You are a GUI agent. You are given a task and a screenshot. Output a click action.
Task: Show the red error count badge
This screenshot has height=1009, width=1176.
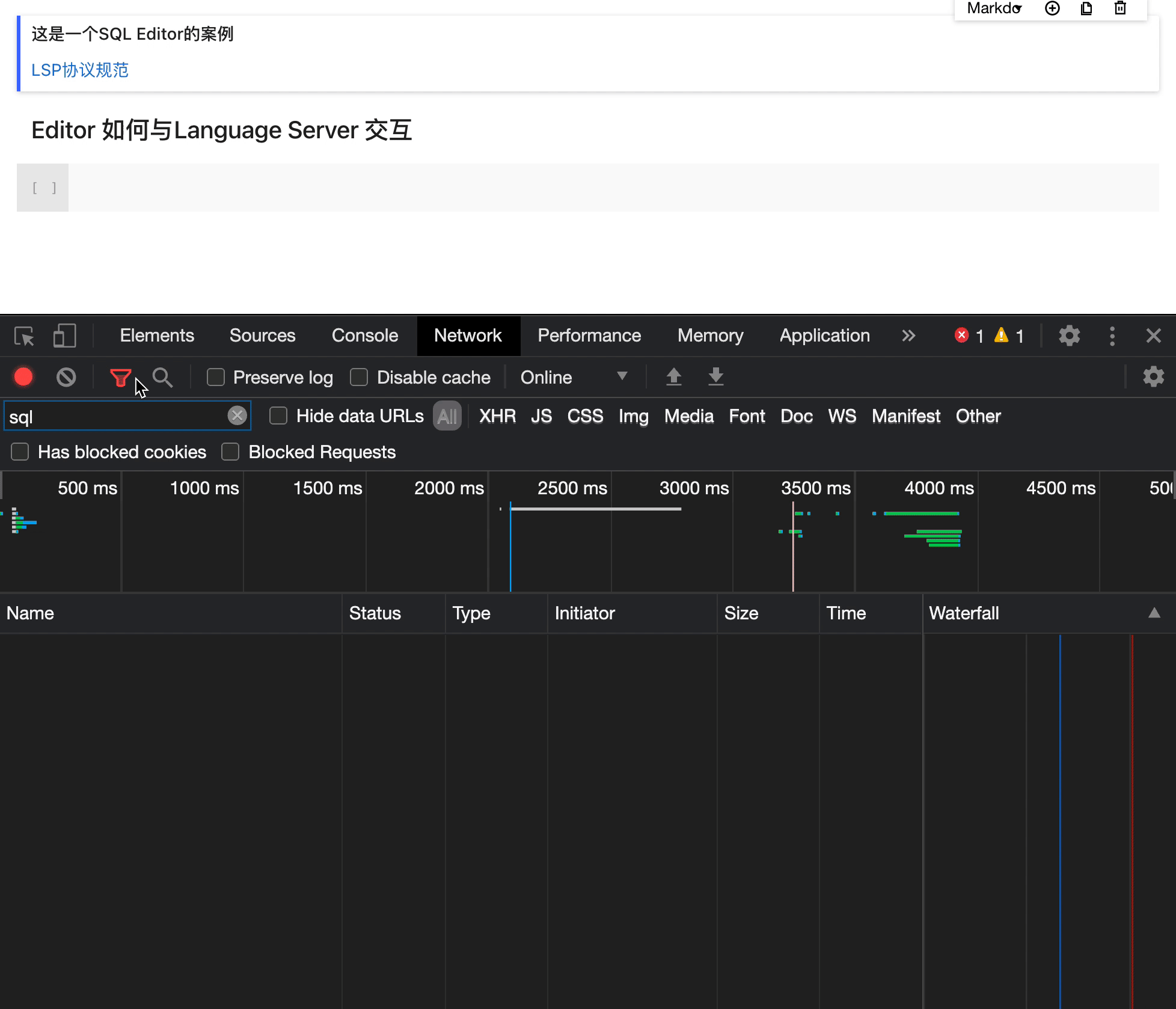(x=969, y=336)
